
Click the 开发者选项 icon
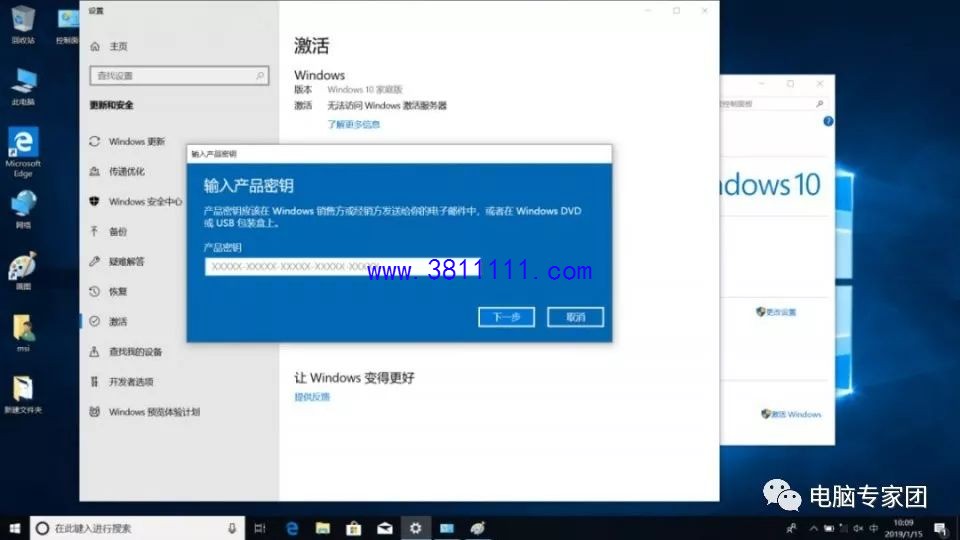(94, 381)
